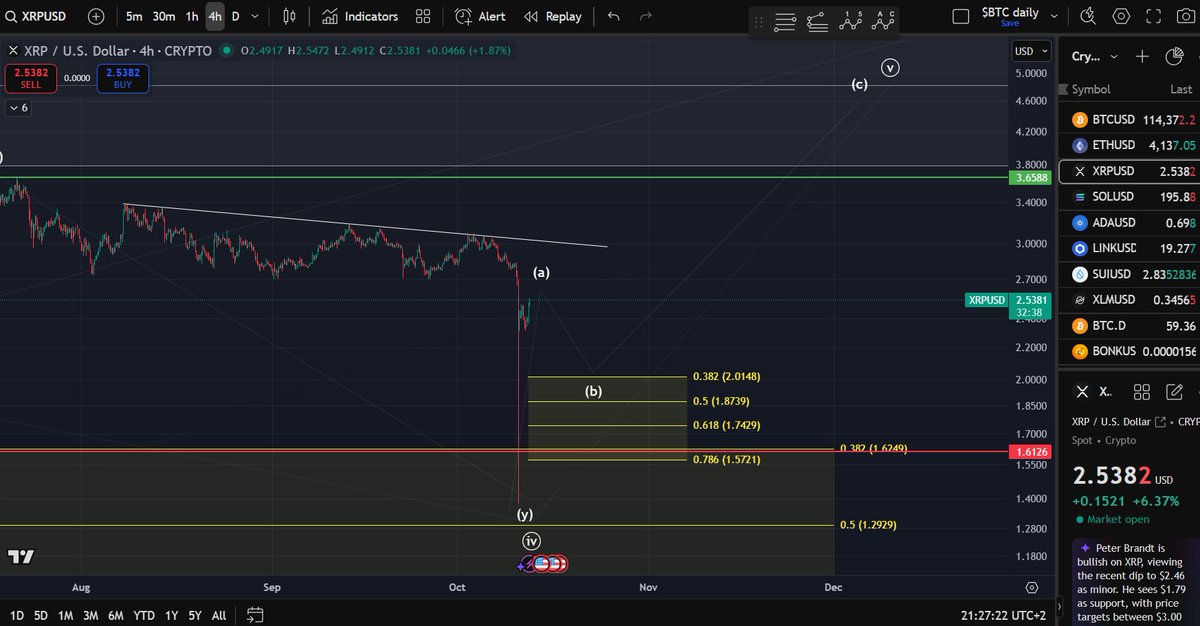The image size is (1200, 626).
Task: Open chart settings hexagon icon
Action: click(1121, 16)
